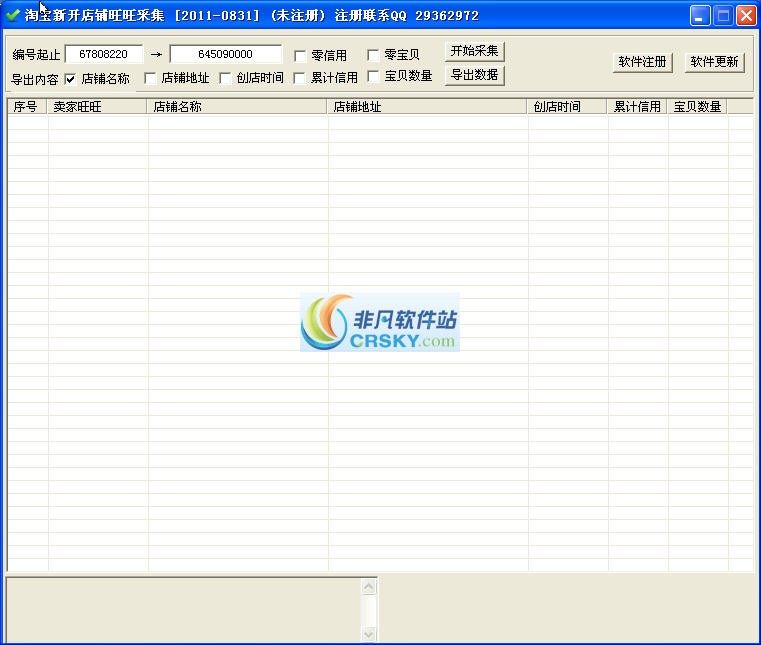Focus the start number field 67808220

point(104,54)
